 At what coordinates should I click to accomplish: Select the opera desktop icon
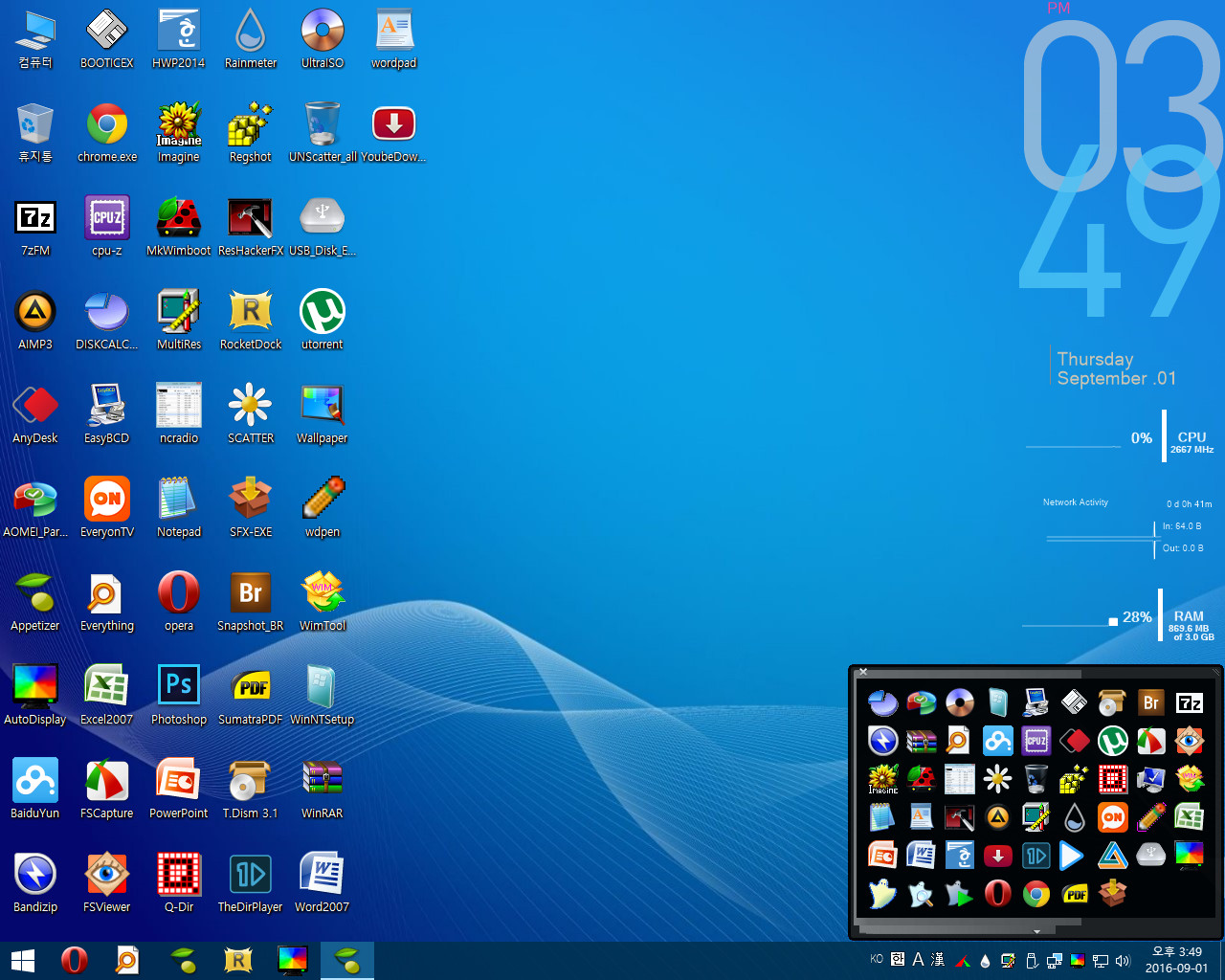coord(179,603)
